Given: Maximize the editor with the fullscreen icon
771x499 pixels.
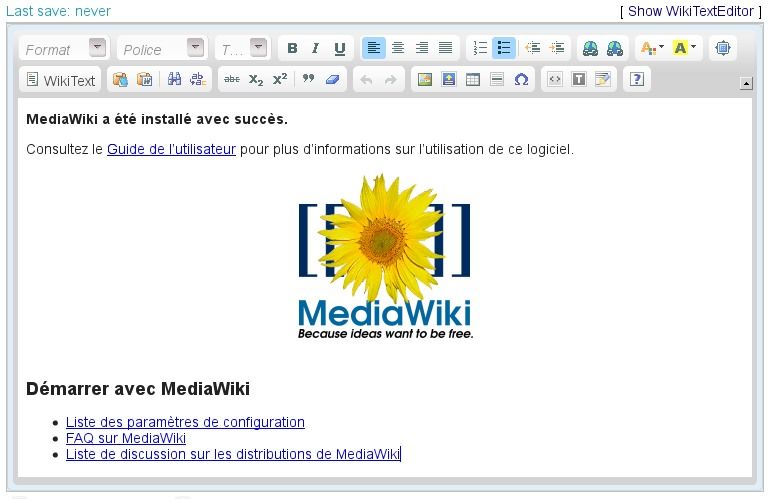Looking at the screenshot, I should coord(723,48).
